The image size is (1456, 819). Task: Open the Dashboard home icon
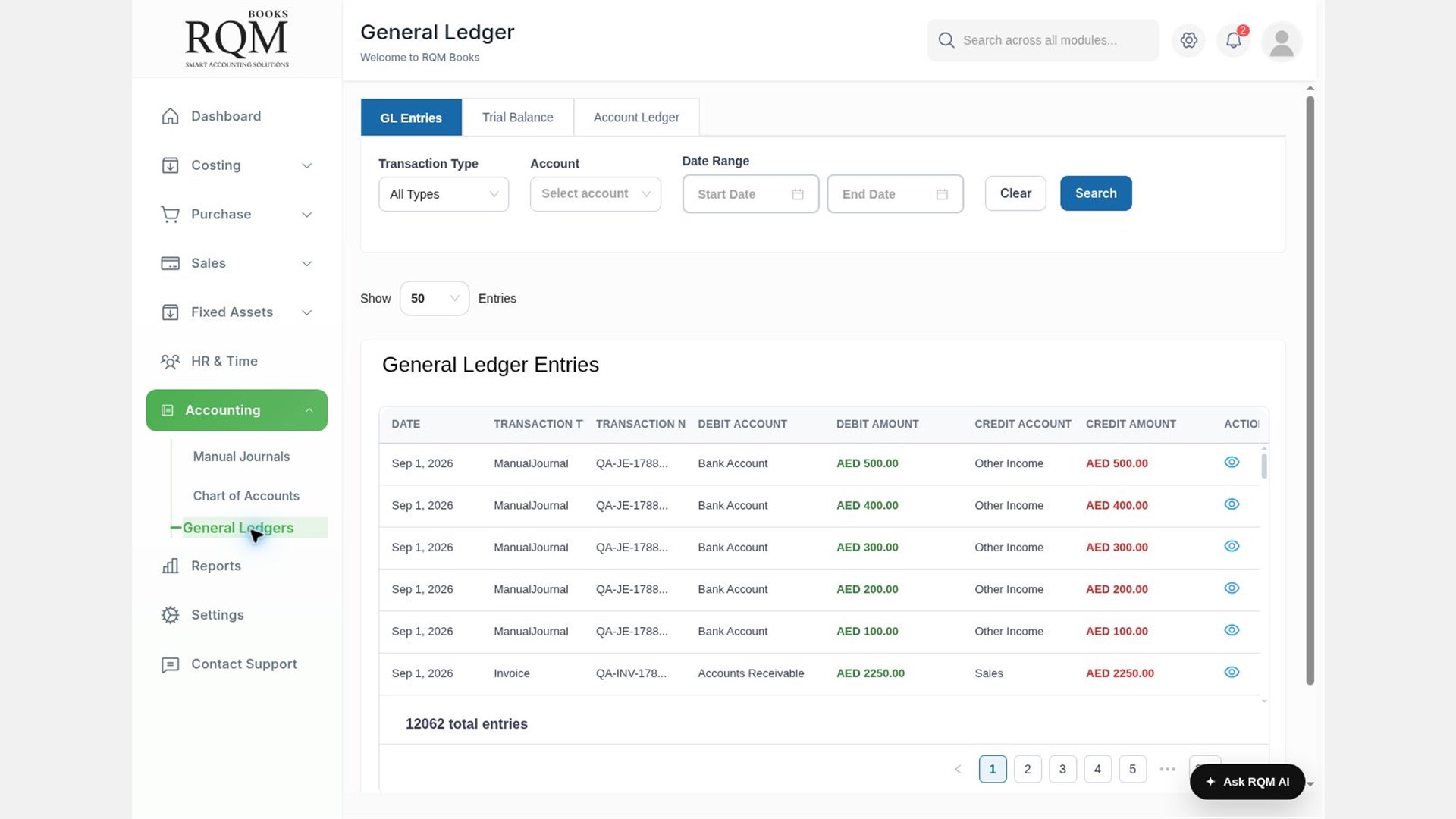[x=170, y=116]
